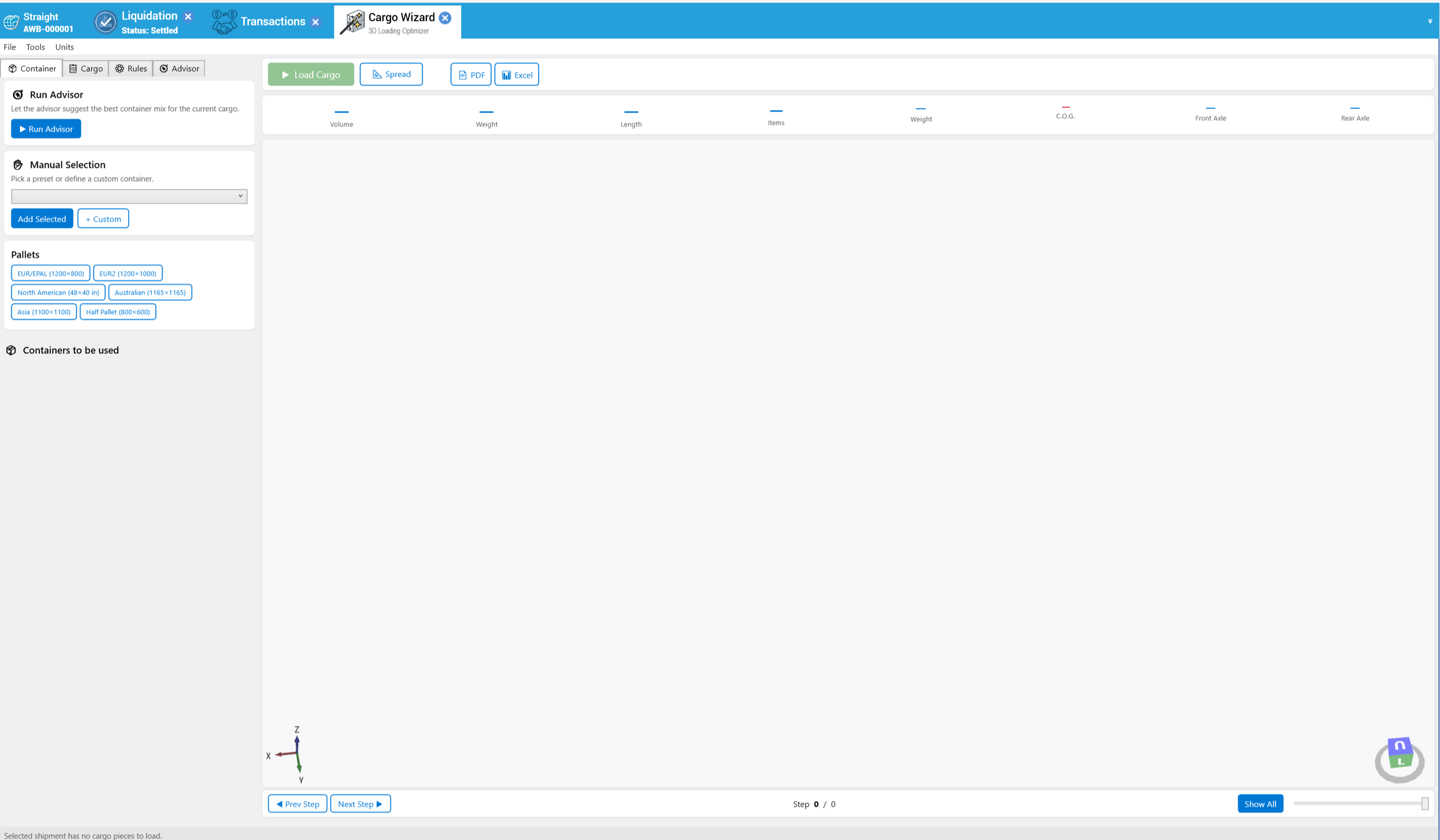Export load plan to PDF
Screen dimensions: 1440x840
click(471, 75)
